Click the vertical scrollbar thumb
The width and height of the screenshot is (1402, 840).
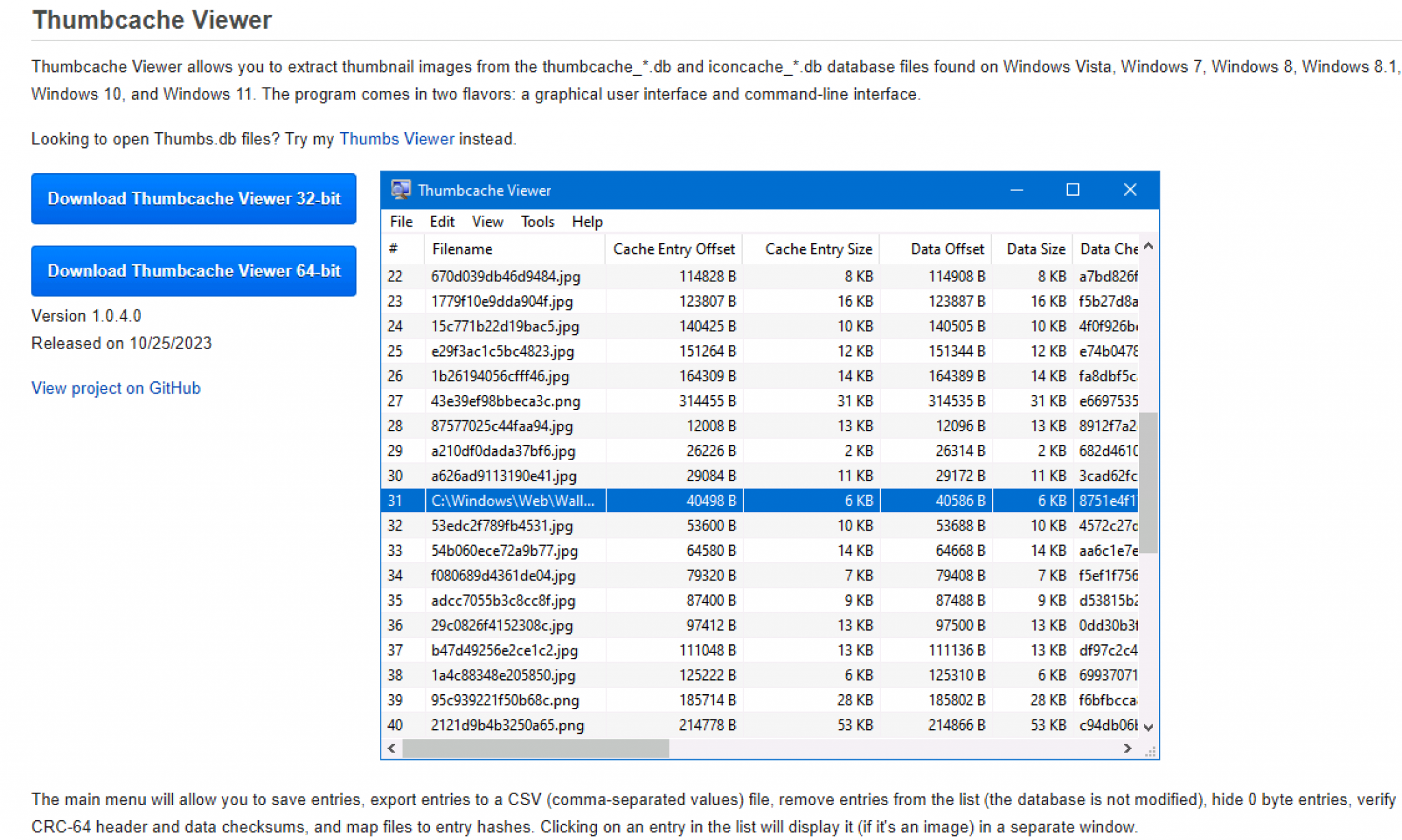pos(1149,482)
